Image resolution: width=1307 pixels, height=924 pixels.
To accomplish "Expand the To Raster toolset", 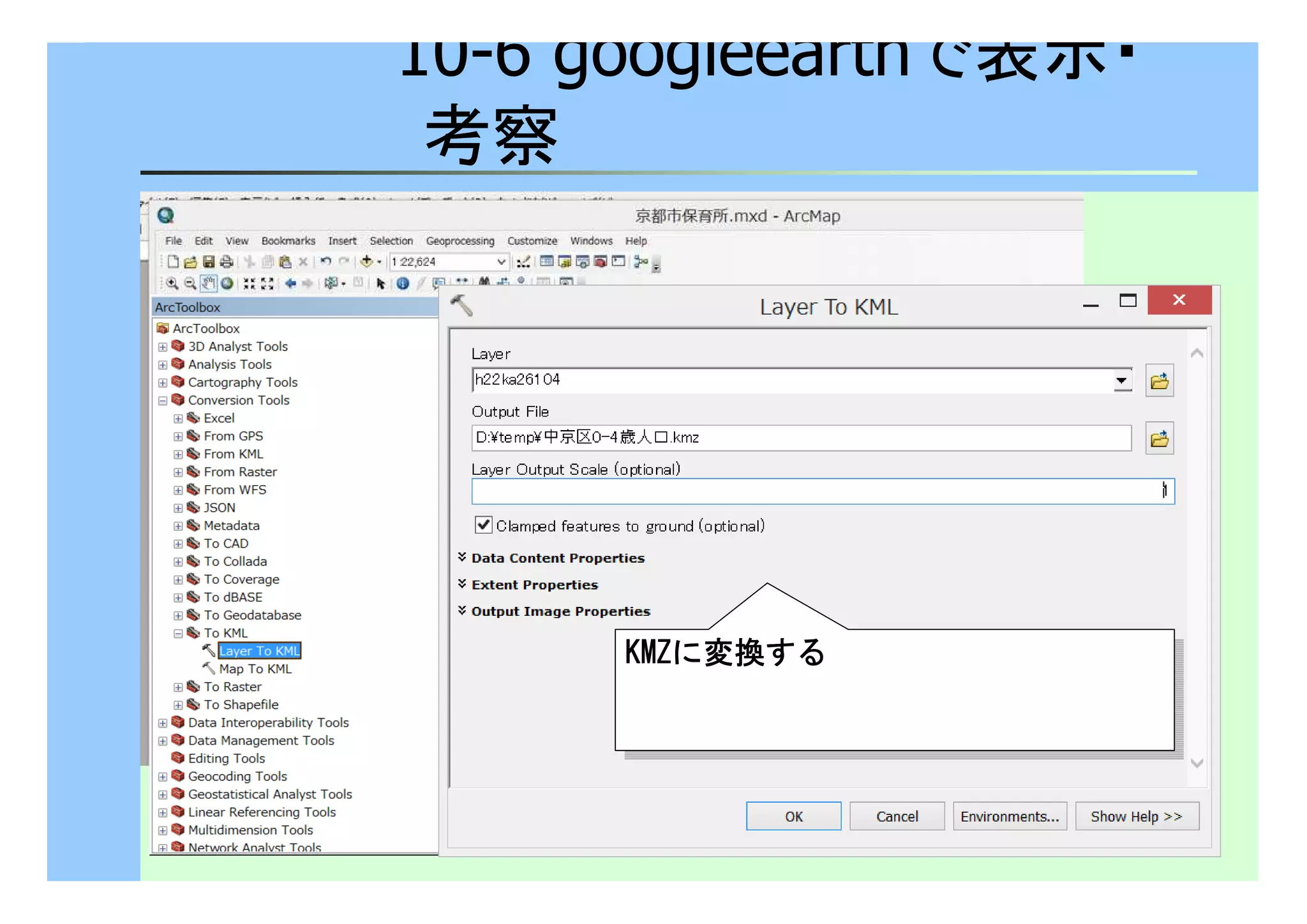I will pos(178,687).
